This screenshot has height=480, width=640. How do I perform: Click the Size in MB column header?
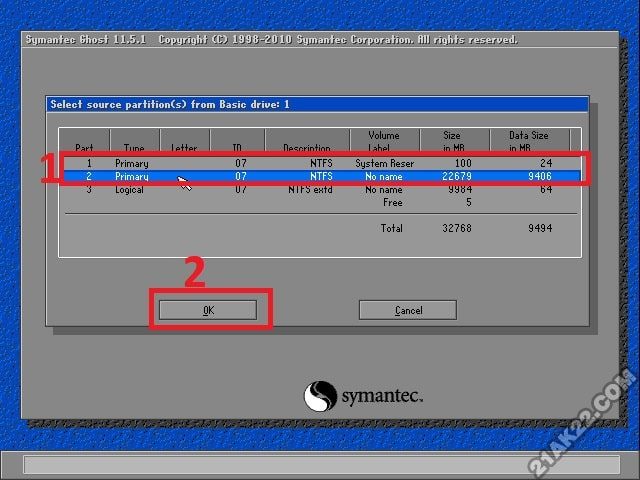point(454,140)
